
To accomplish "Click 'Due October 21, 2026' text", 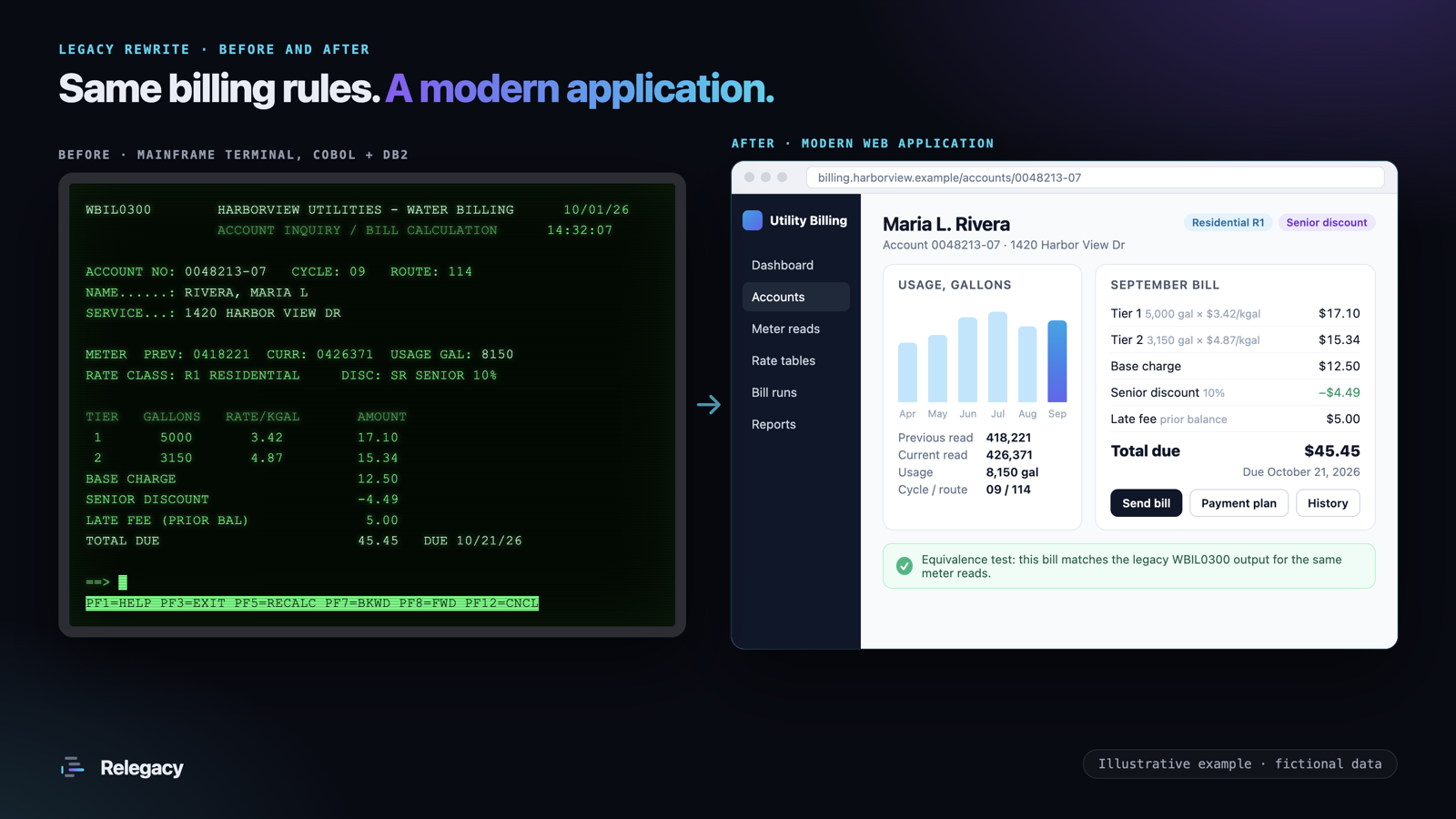I will 1301,472.
